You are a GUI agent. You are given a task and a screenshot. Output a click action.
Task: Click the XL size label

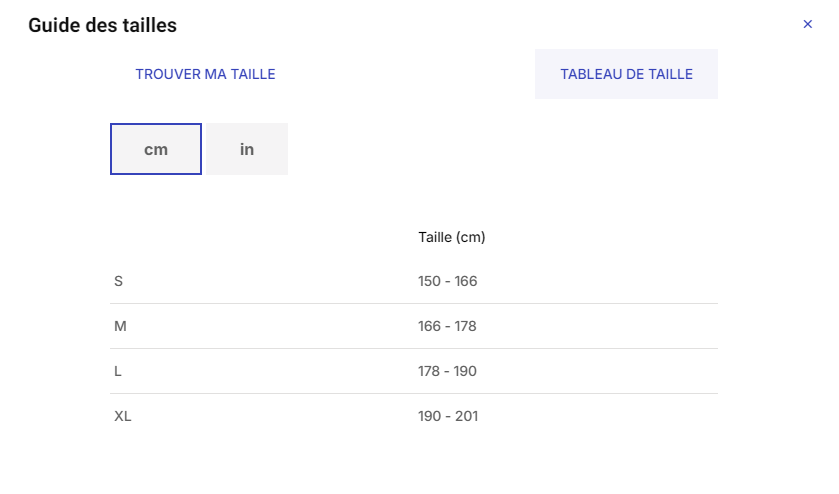click(x=123, y=416)
